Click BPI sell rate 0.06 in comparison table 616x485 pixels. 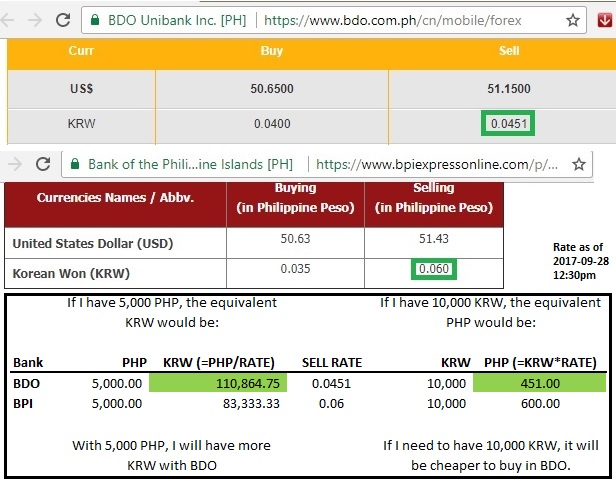[x=332, y=404]
